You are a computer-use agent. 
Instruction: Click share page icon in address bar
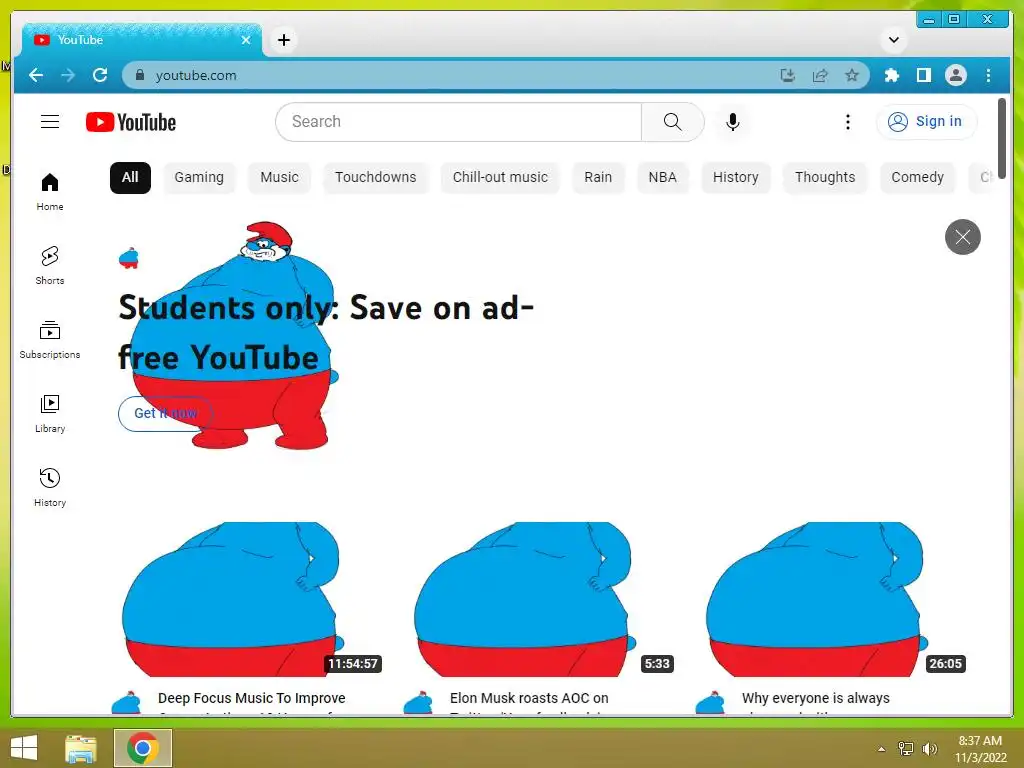820,75
